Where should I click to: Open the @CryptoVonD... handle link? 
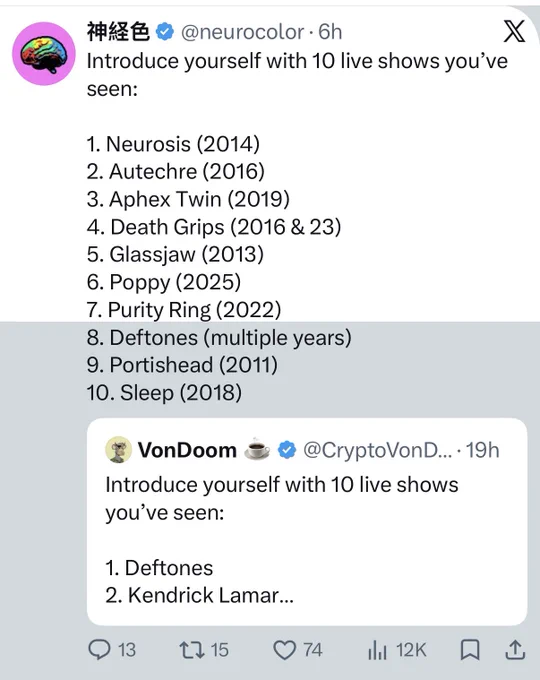coord(377,450)
